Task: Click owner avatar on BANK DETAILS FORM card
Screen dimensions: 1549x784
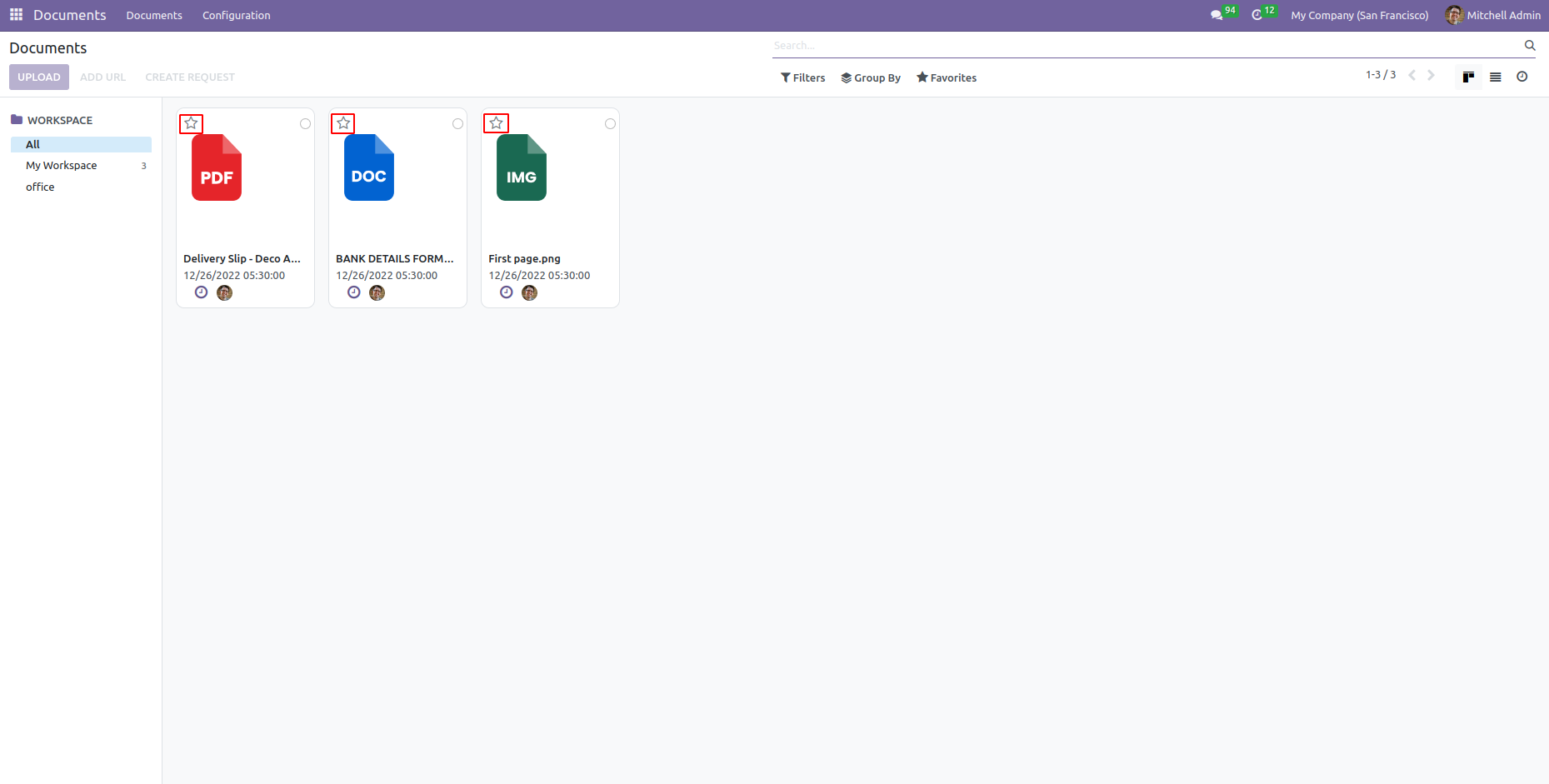Action: [377, 292]
